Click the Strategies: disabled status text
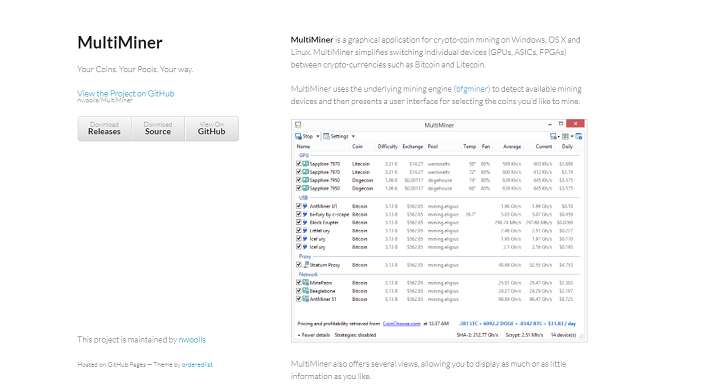712x385 pixels. [355, 335]
